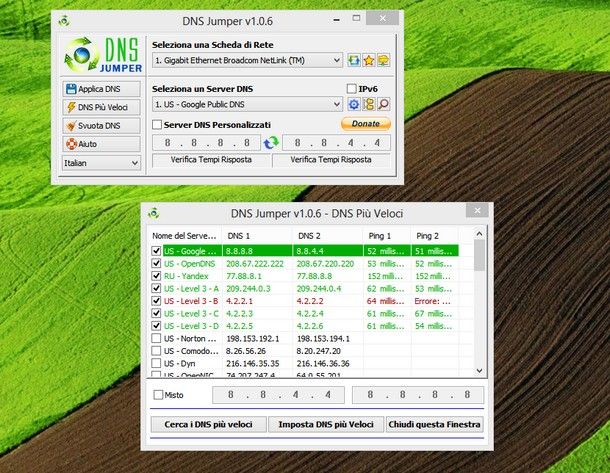Uncheck the US - OpenDNS checkbox
The height and width of the screenshot is (473, 610).
click(156, 263)
